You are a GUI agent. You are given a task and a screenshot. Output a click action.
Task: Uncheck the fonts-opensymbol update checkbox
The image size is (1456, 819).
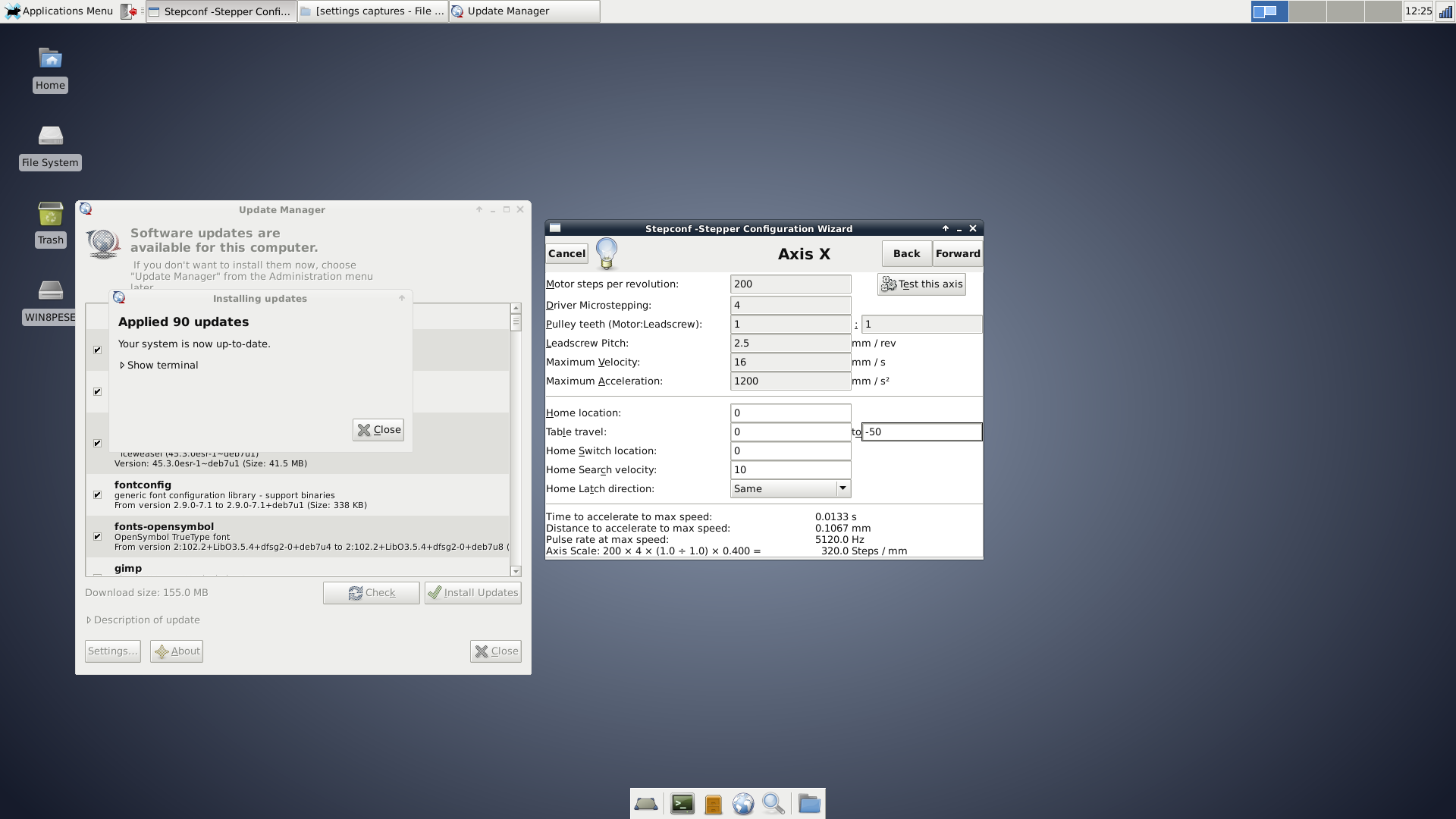coord(97,537)
